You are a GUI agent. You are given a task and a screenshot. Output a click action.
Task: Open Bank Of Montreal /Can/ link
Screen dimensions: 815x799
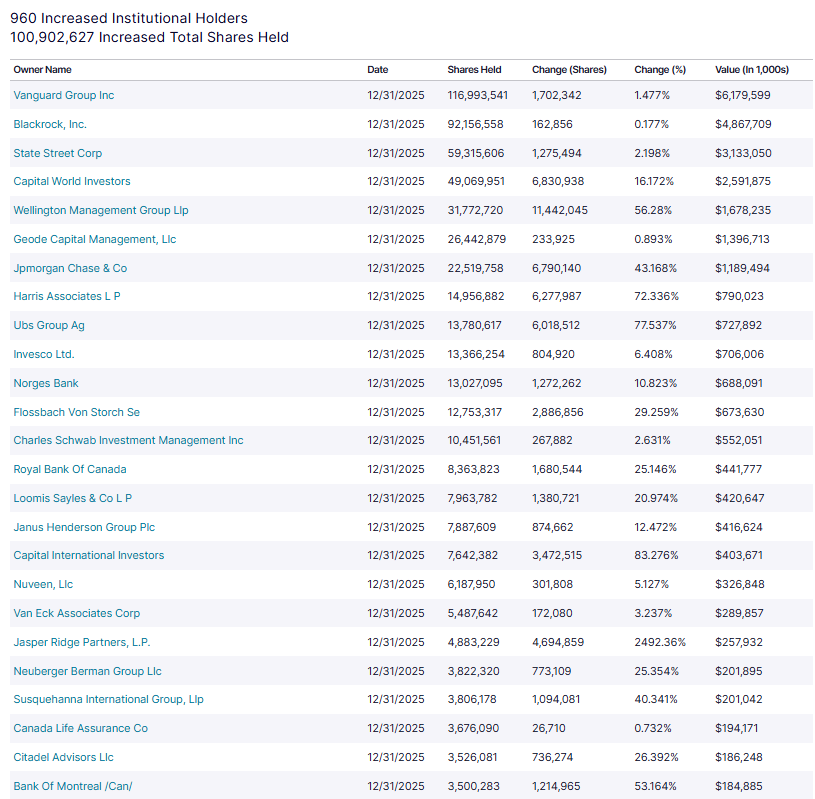pos(73,787)
